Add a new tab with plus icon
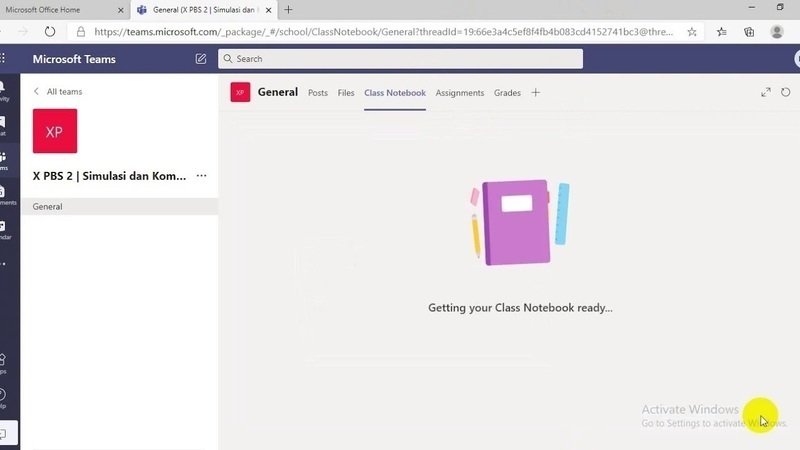The image size is (800, 450). 535,93
